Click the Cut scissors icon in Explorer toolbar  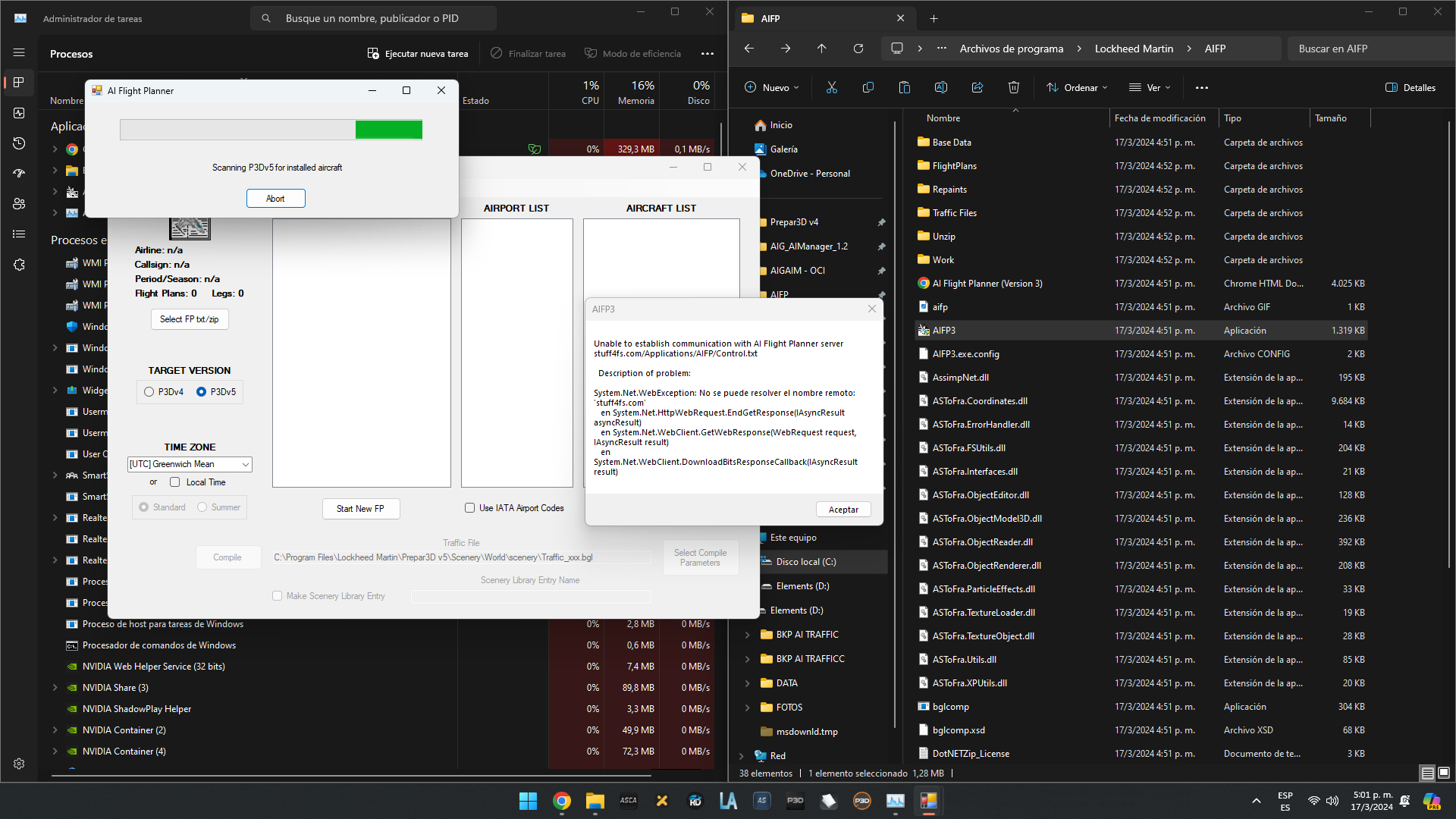pos(832,87)
